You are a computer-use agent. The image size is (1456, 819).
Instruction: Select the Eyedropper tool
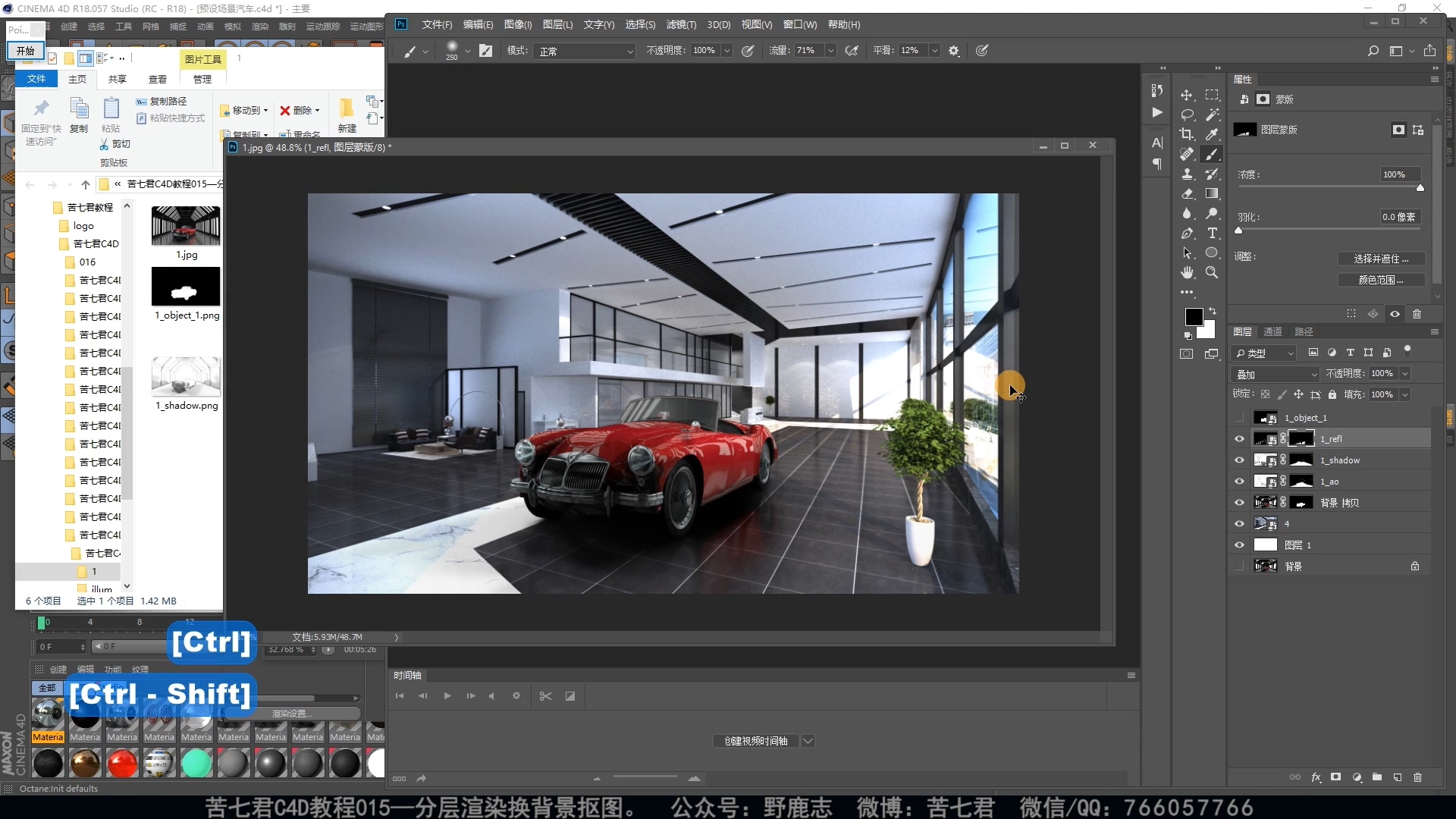point(1212,134)
